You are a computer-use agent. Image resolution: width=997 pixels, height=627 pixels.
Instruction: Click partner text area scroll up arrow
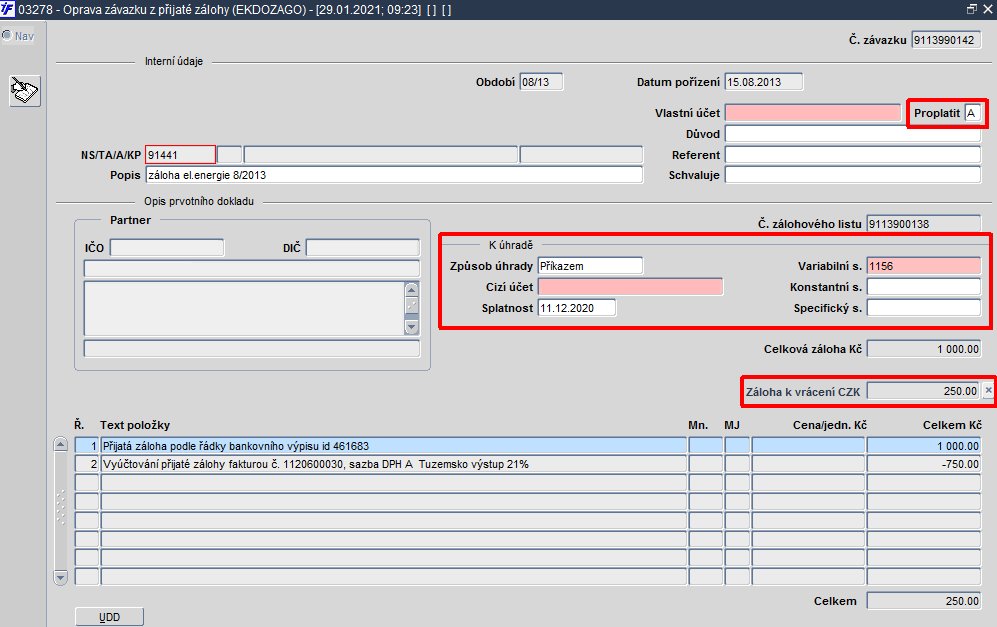click(411, 289)
